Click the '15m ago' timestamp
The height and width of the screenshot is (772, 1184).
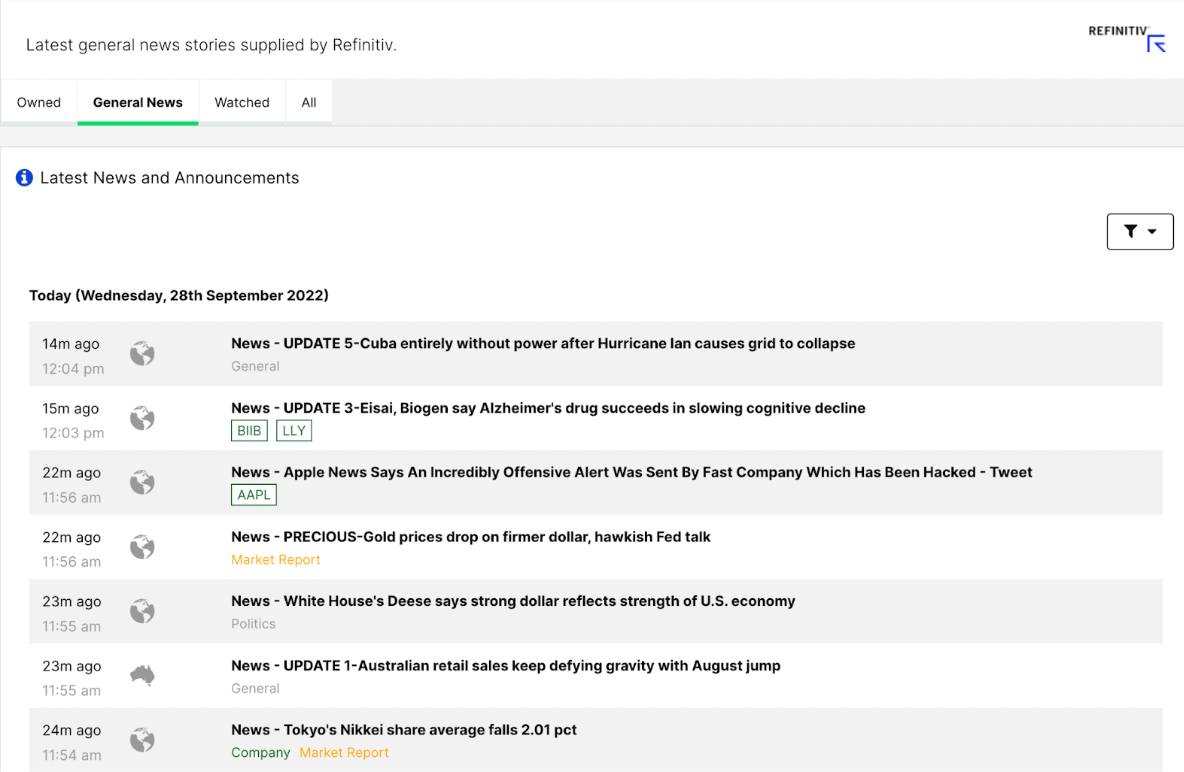pyautogui.click(x=71, y=409)
